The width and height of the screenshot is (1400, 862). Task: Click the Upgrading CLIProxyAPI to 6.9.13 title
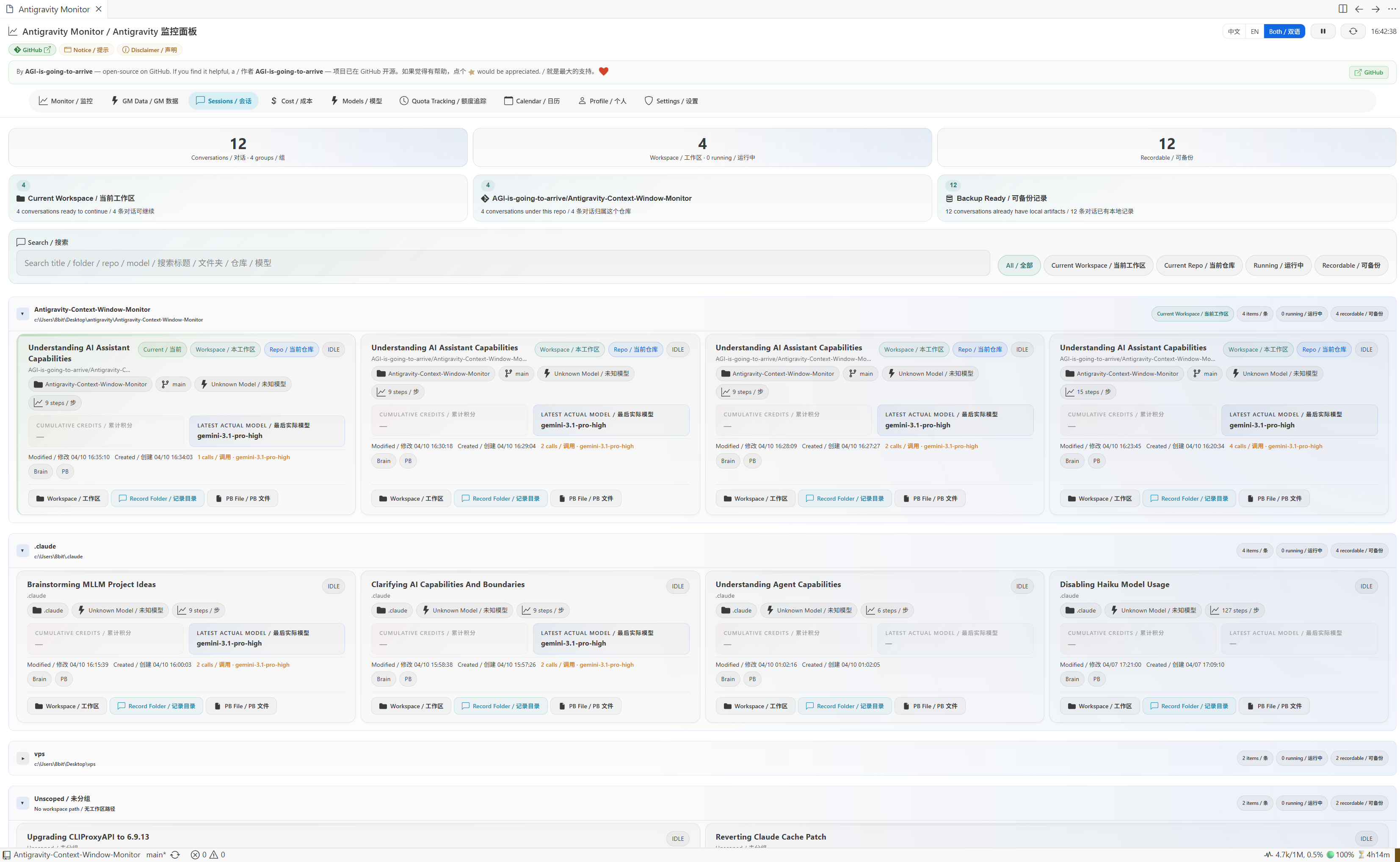(x=88, y=836)
